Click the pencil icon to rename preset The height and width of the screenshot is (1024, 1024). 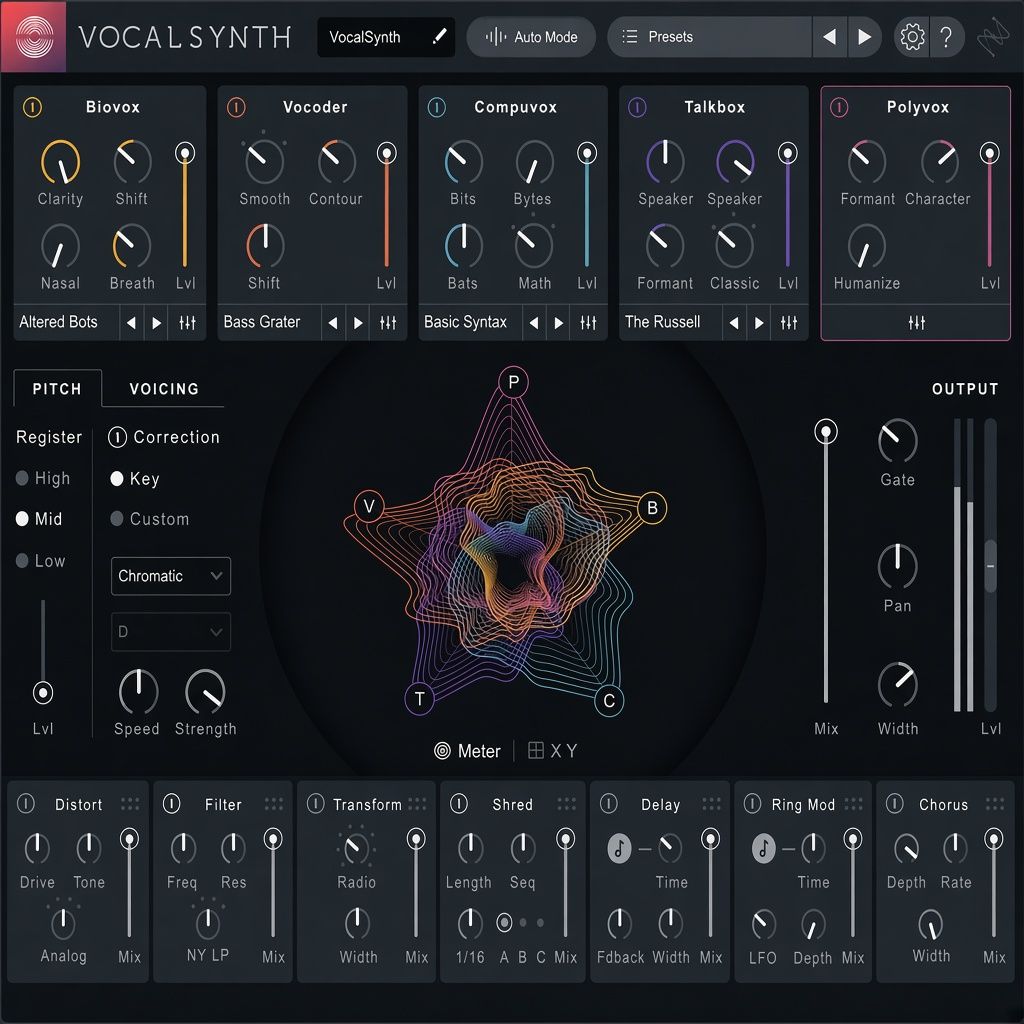point(440,36)
